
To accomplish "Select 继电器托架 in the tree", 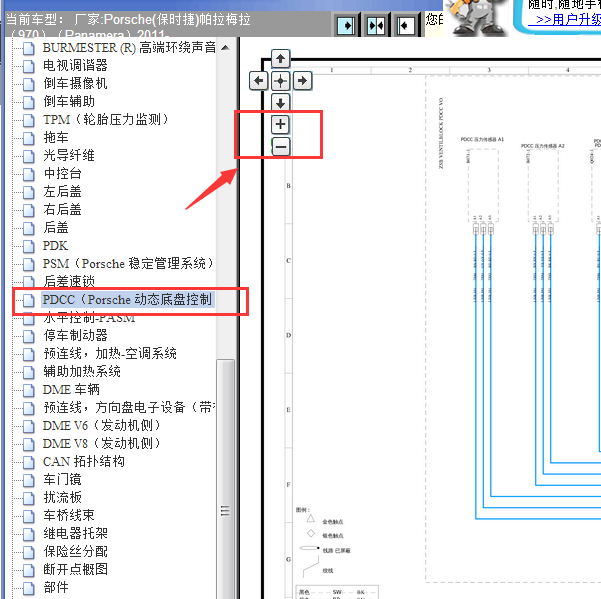I will click(75, 533).
